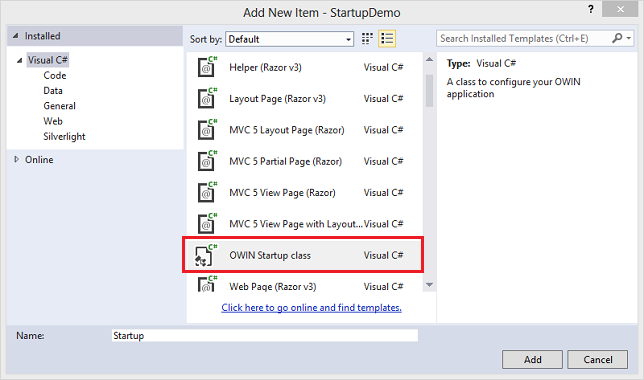This screenshot has width=644, height=380.
Task: Open the search options dropdown arrow
Action: point(629,38)
